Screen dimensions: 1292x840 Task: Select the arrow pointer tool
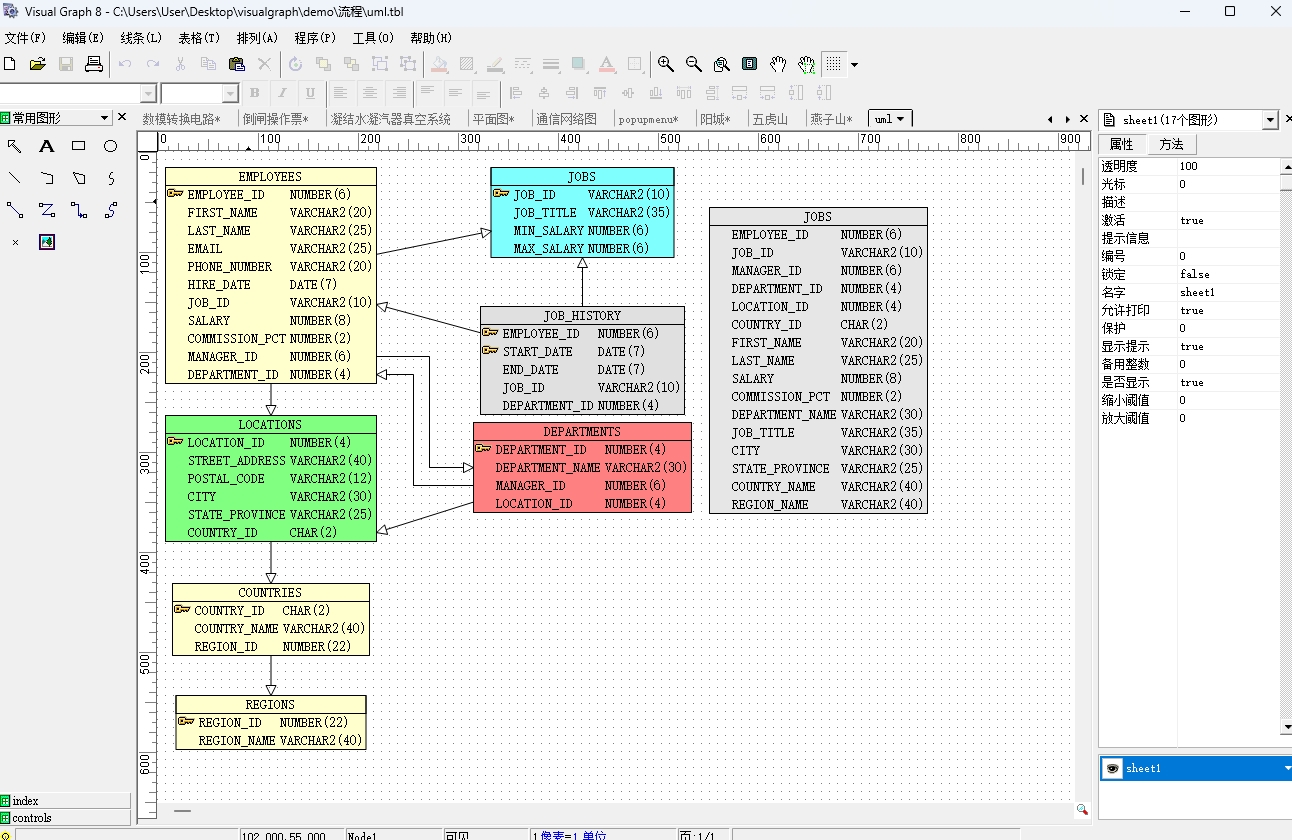(x=15, y=146)
